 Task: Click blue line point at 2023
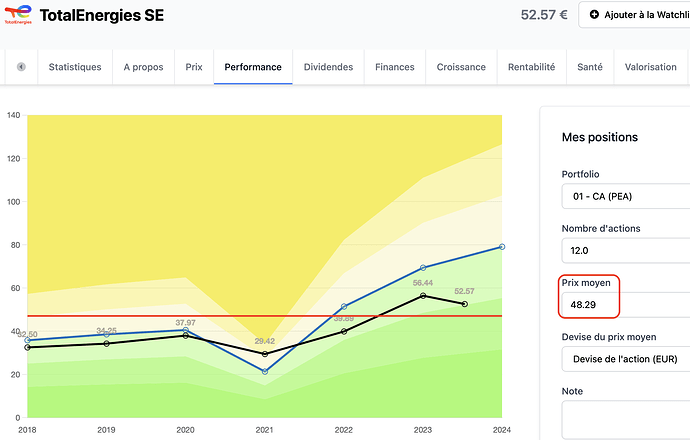pyautogui.click(x=423, y=268)
